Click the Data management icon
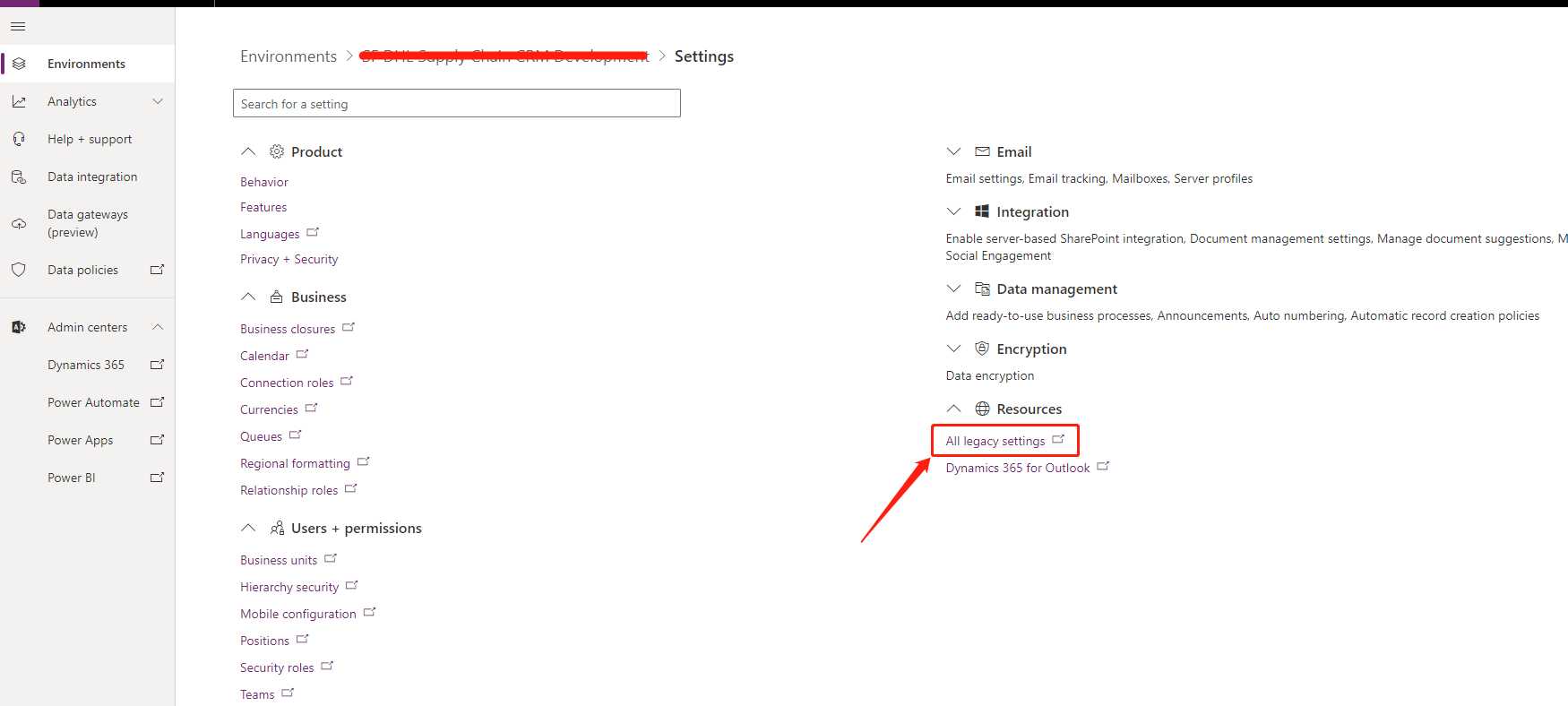Screen dimensions: 1568x706 982,288
